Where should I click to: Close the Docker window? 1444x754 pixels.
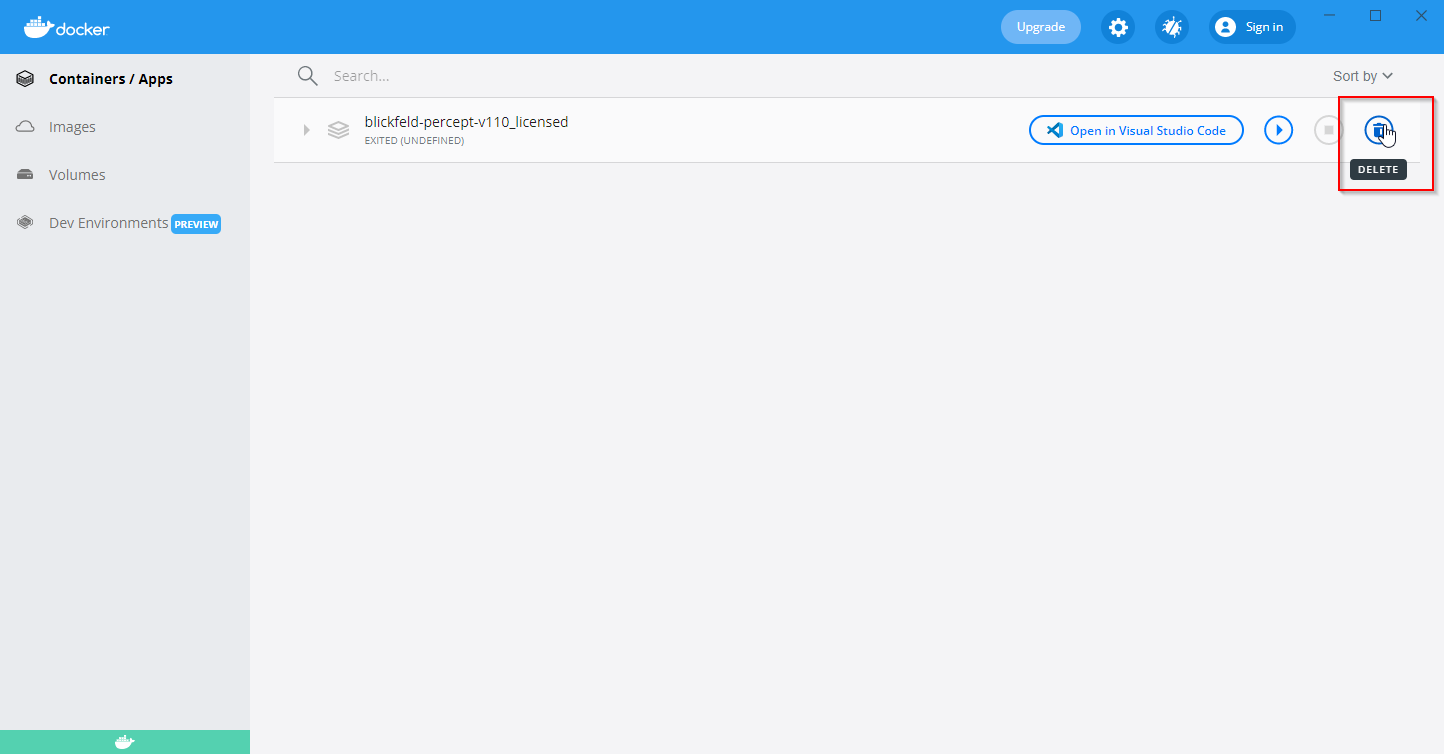[1421, 15]
